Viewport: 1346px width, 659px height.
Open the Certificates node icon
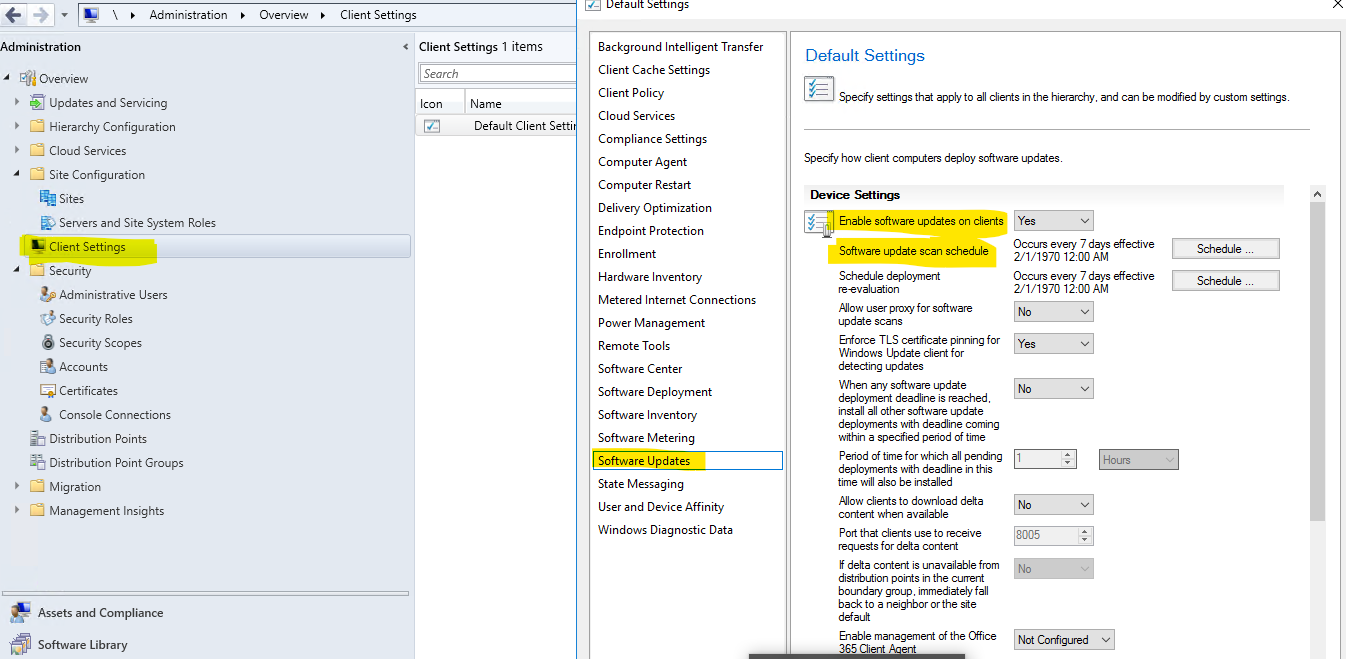click(48, 390)
